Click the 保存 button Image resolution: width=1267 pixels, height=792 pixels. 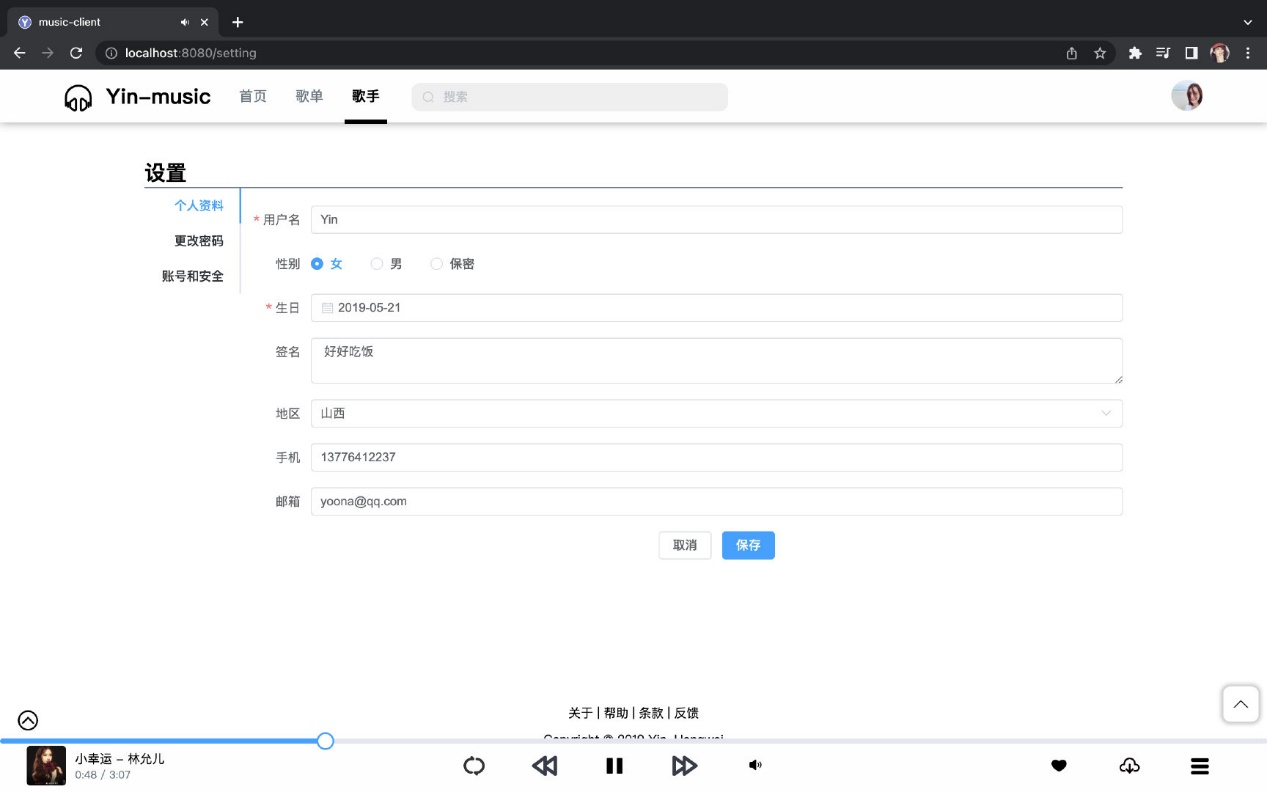(748, 545)
